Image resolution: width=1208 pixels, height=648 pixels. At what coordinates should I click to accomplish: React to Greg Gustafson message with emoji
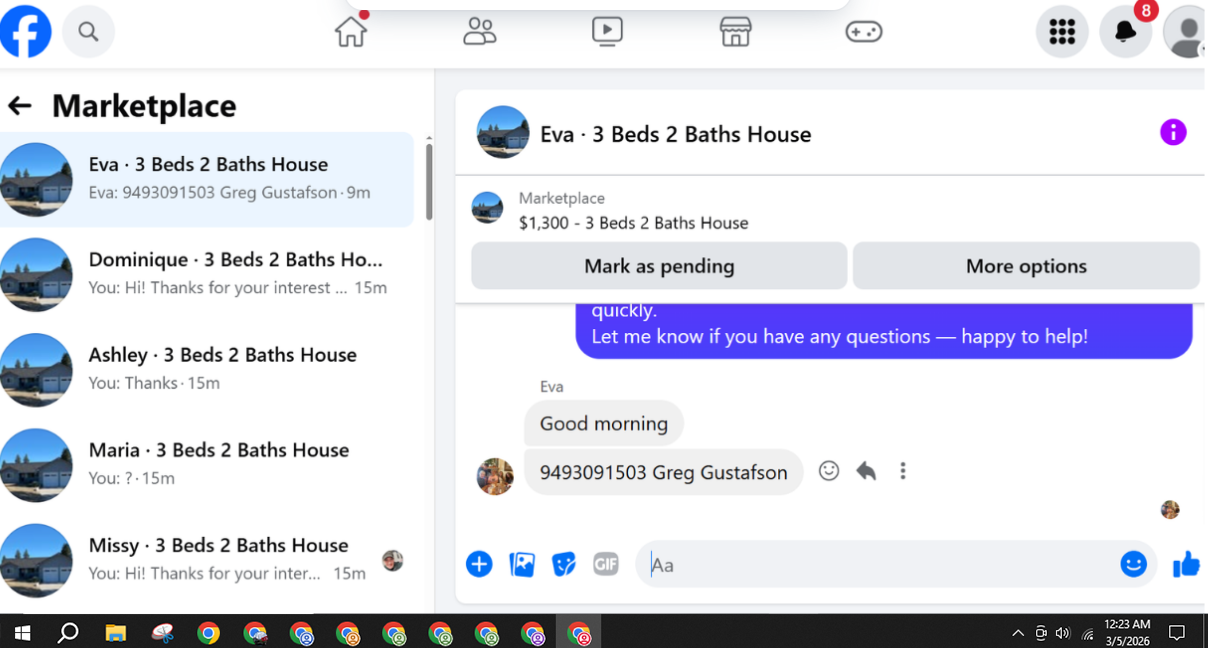[x=829, y=470]
